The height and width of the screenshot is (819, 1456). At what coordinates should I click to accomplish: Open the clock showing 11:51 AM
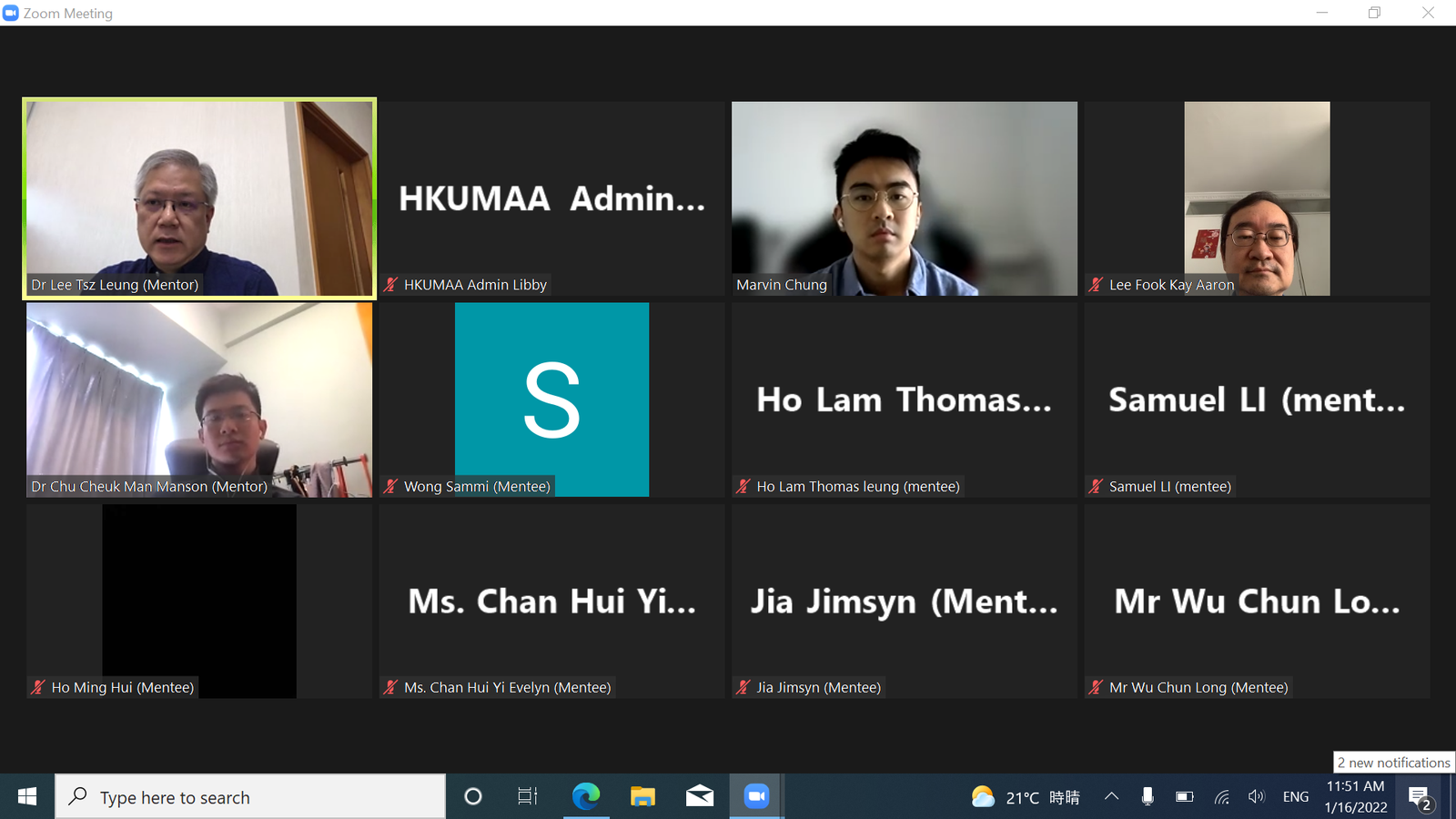tap(1355, 786)
